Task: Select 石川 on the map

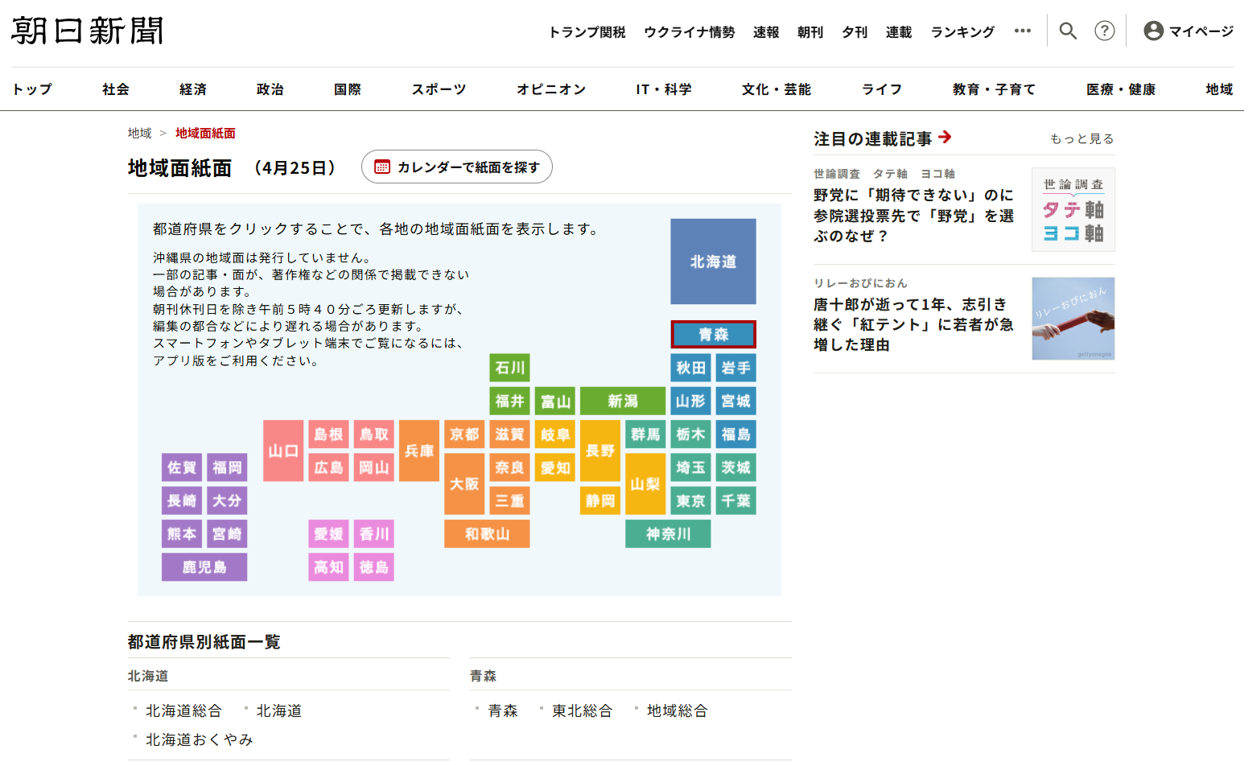Action: click(x=514, y=370)
